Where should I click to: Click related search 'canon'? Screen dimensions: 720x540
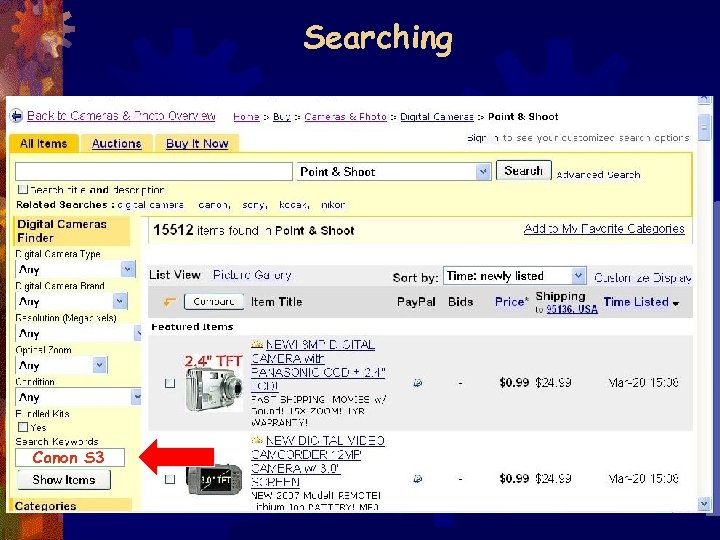214,205
